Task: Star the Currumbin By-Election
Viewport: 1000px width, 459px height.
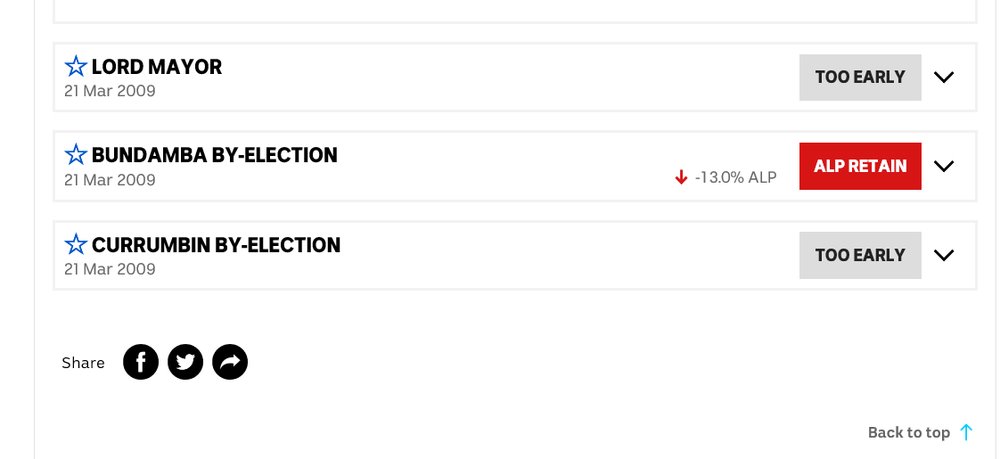Action: [x=76, y=244]
